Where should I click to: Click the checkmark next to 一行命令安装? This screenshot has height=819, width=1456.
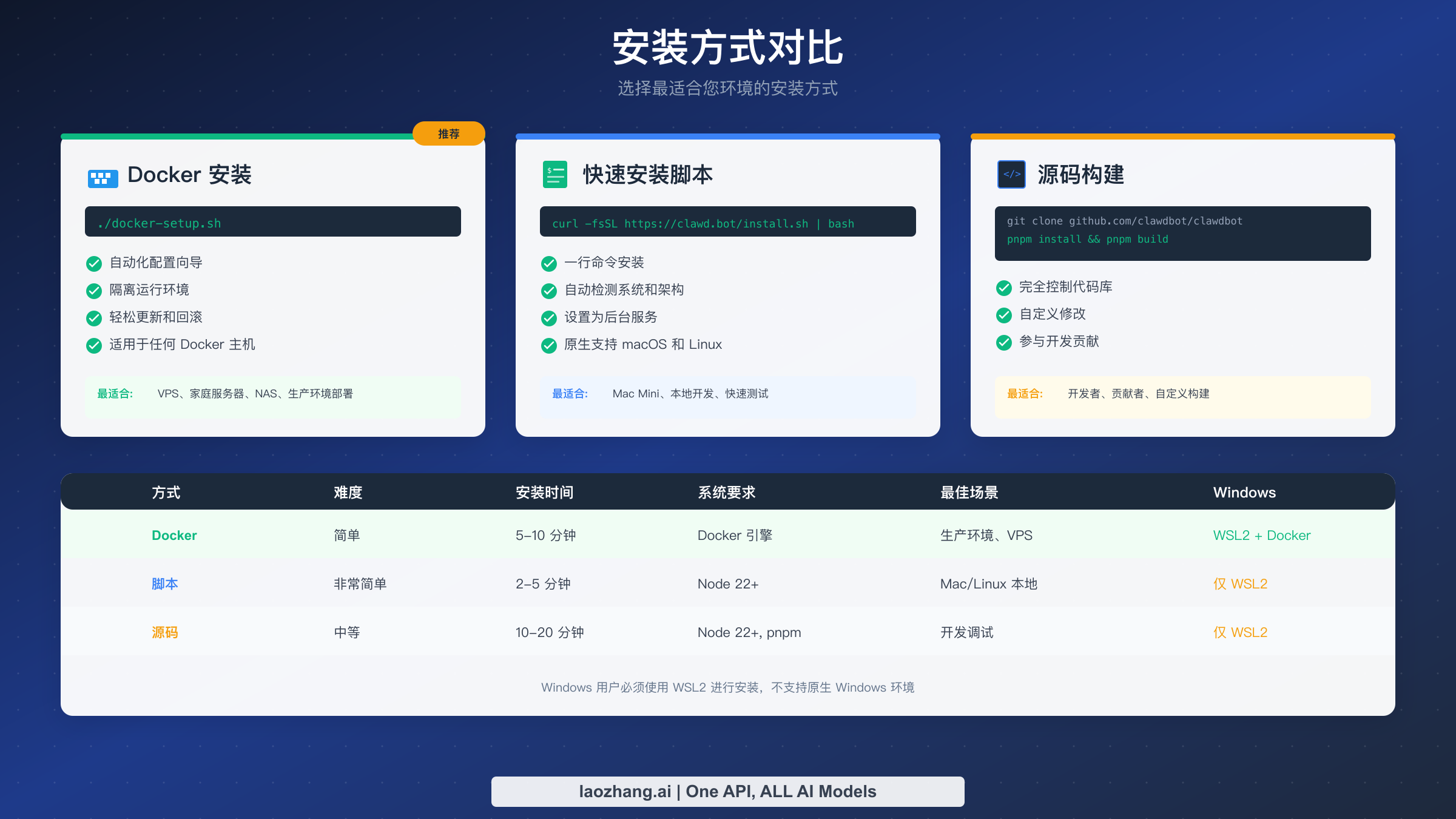[548, 263]
